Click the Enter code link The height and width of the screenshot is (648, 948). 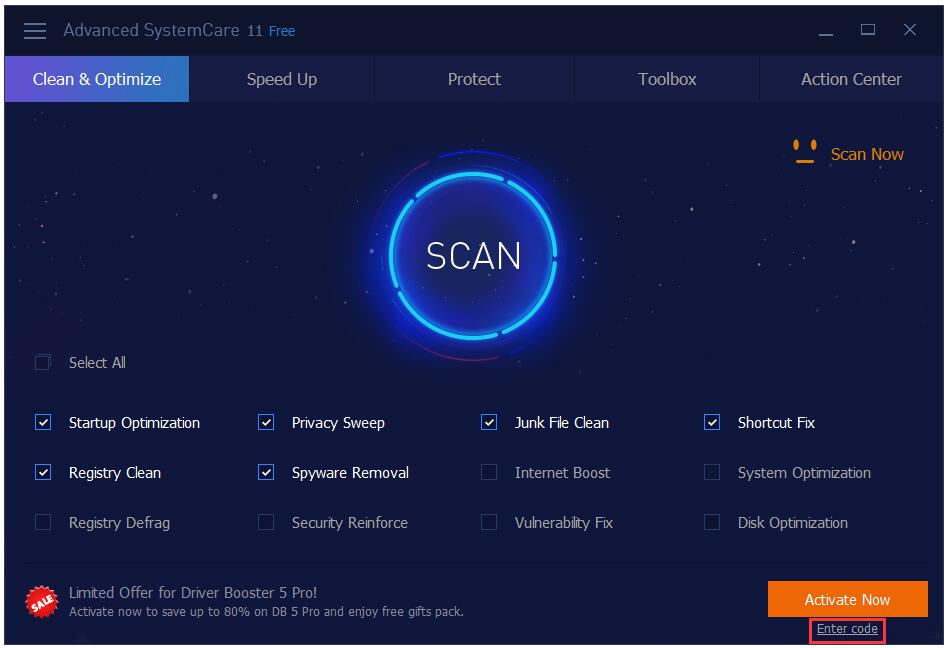tap(847, 629)
